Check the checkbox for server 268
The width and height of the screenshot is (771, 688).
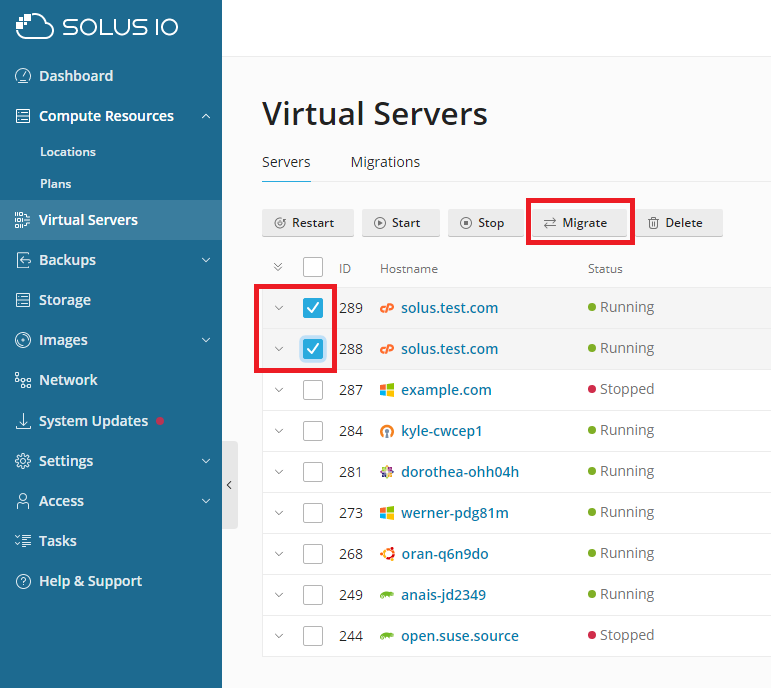[313, 554]
